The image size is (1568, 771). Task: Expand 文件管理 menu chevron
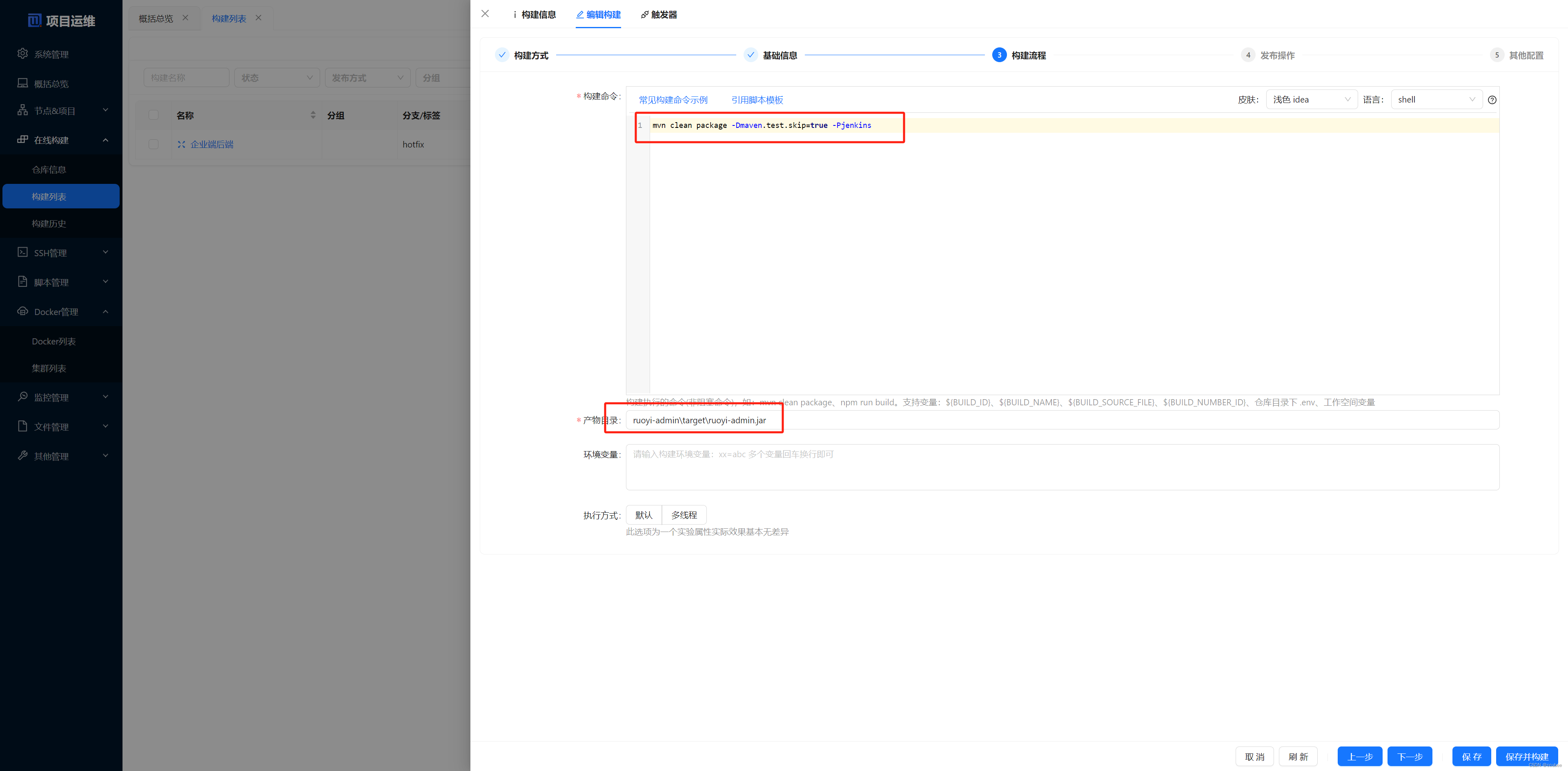point(105,426)
